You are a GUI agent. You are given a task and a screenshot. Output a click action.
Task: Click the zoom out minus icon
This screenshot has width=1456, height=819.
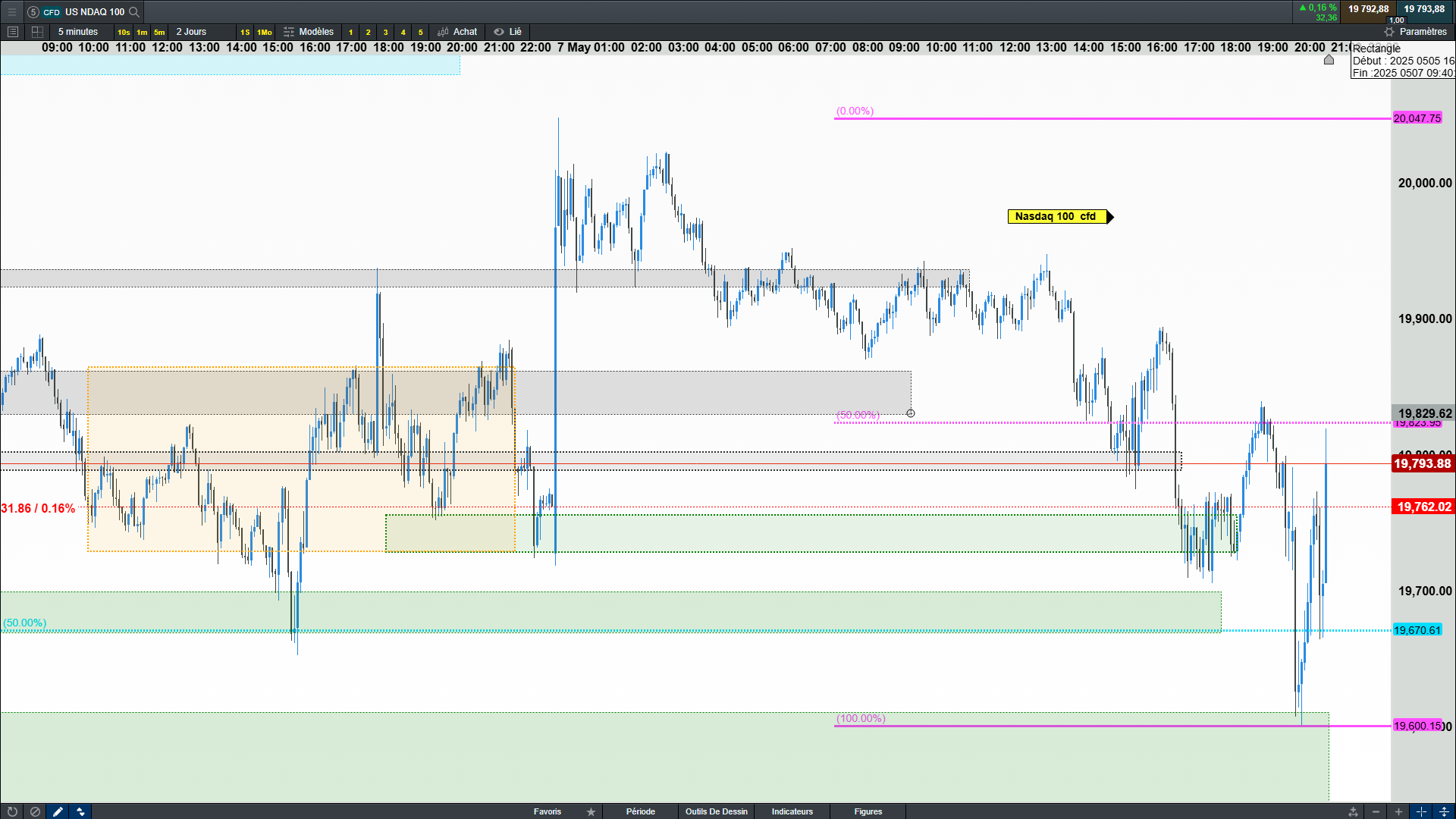[1376, 811]
